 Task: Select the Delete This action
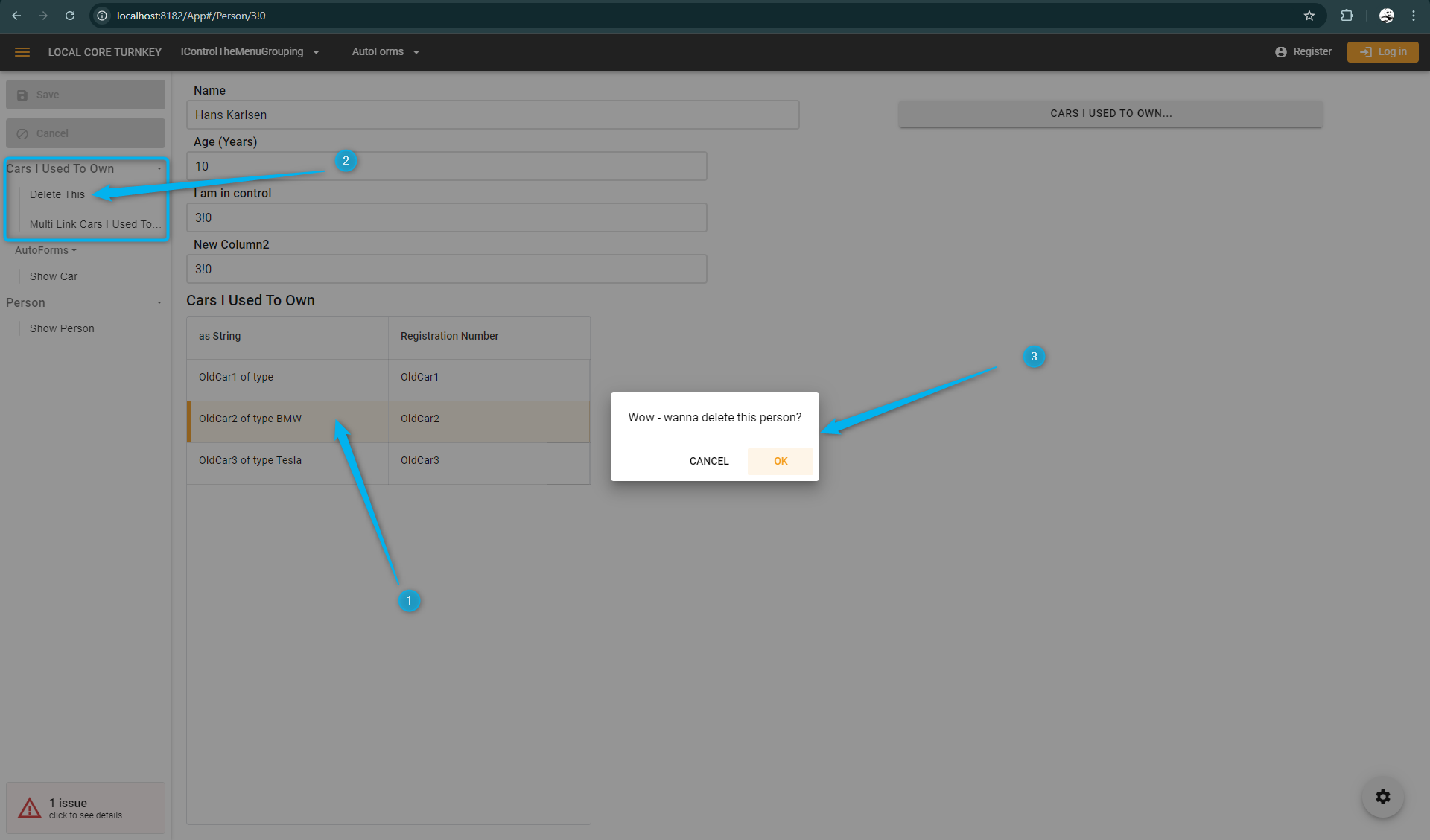57,194
